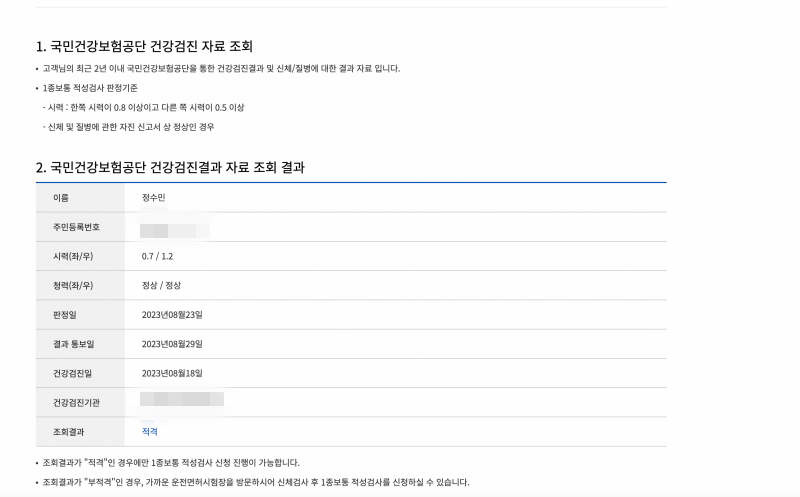Select date '2023년08월18일'
Viewport: 800px width, 497px height.
pyautogui.click(x=172, y=373)
